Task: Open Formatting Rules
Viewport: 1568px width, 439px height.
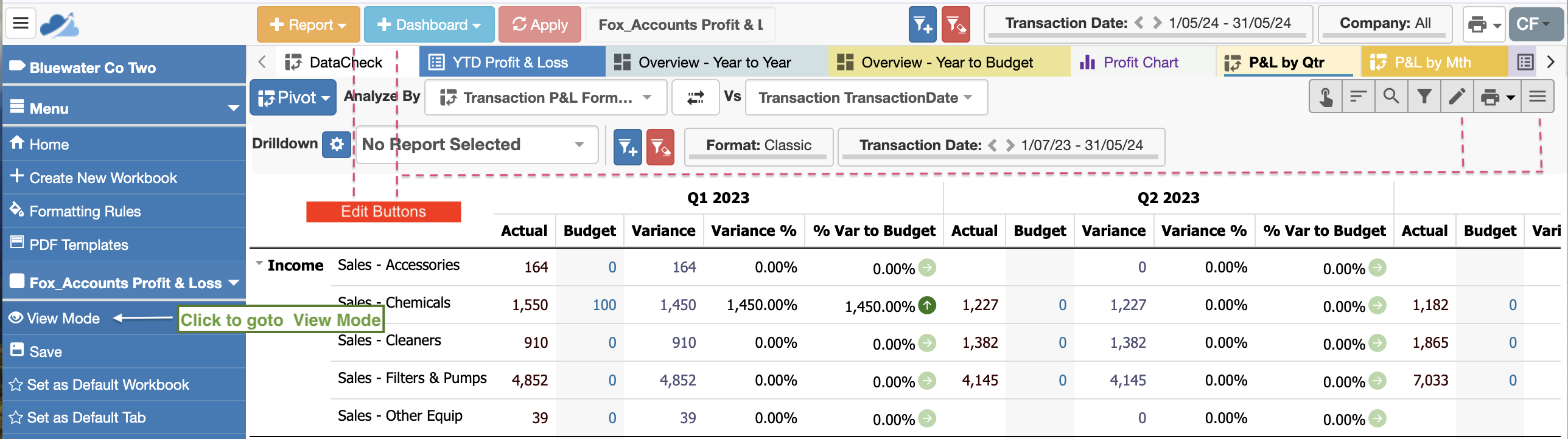Action: click(124, 211)
